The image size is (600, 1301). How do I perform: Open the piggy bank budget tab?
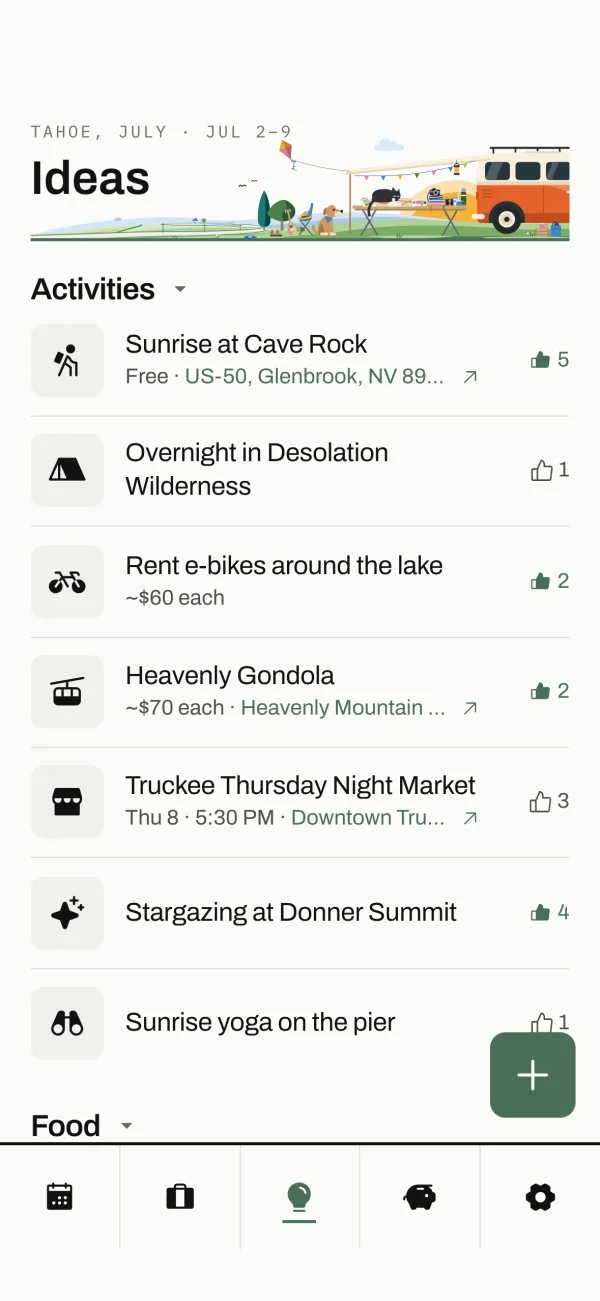click(420, 1196)
